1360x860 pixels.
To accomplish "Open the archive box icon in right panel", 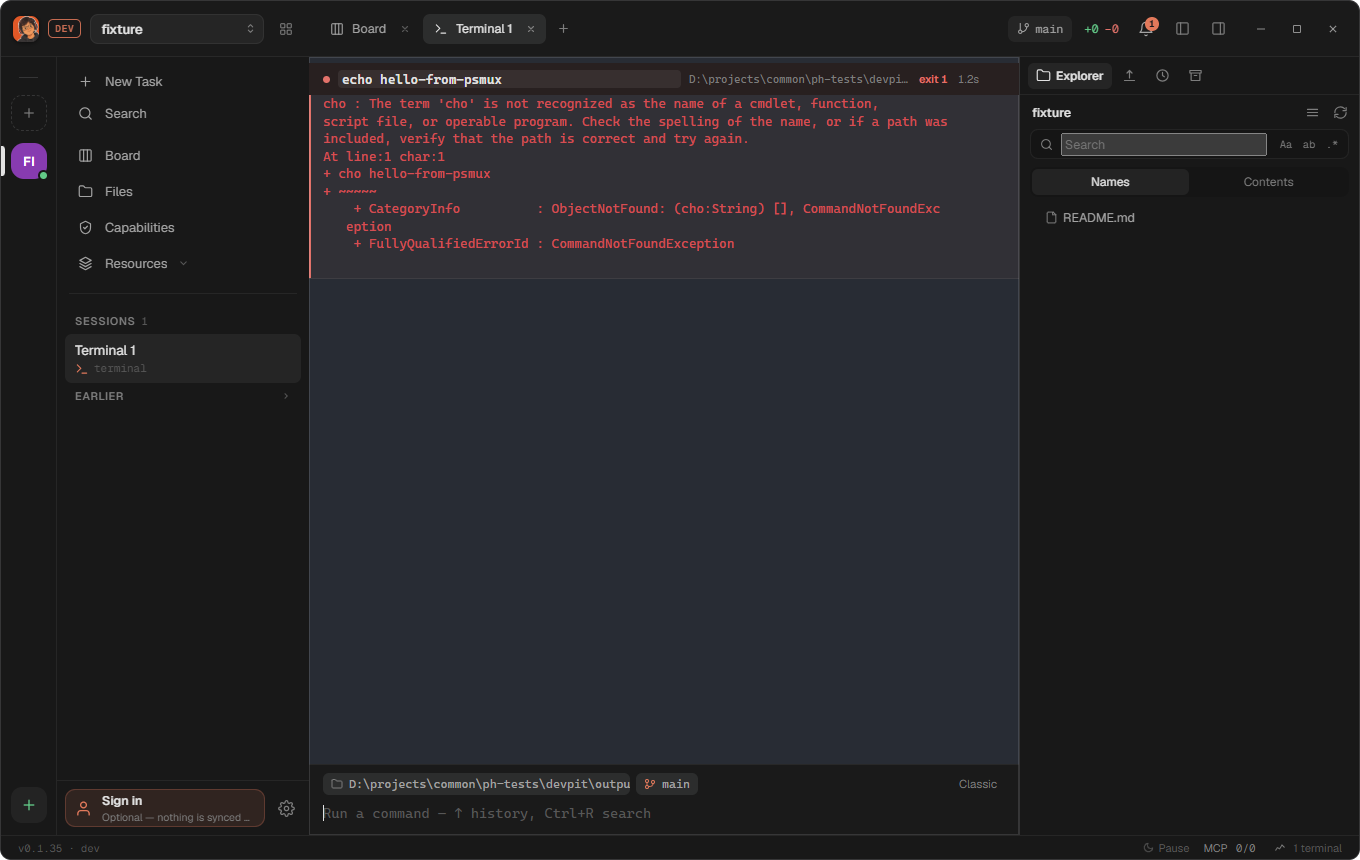I will pos(1195,76).
